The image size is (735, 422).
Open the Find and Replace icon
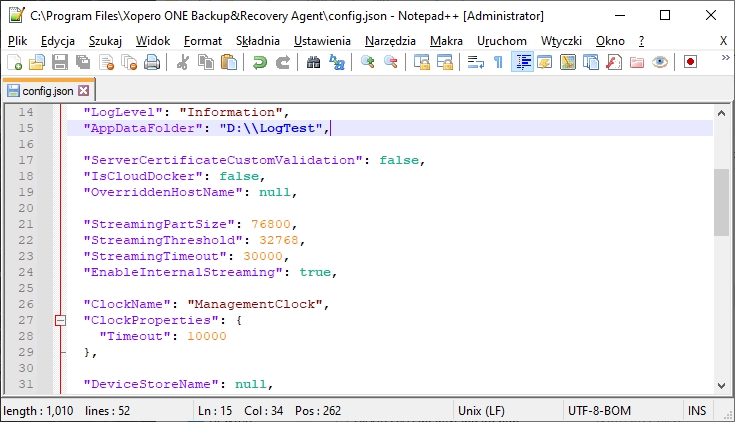click(x=337, y=62)
